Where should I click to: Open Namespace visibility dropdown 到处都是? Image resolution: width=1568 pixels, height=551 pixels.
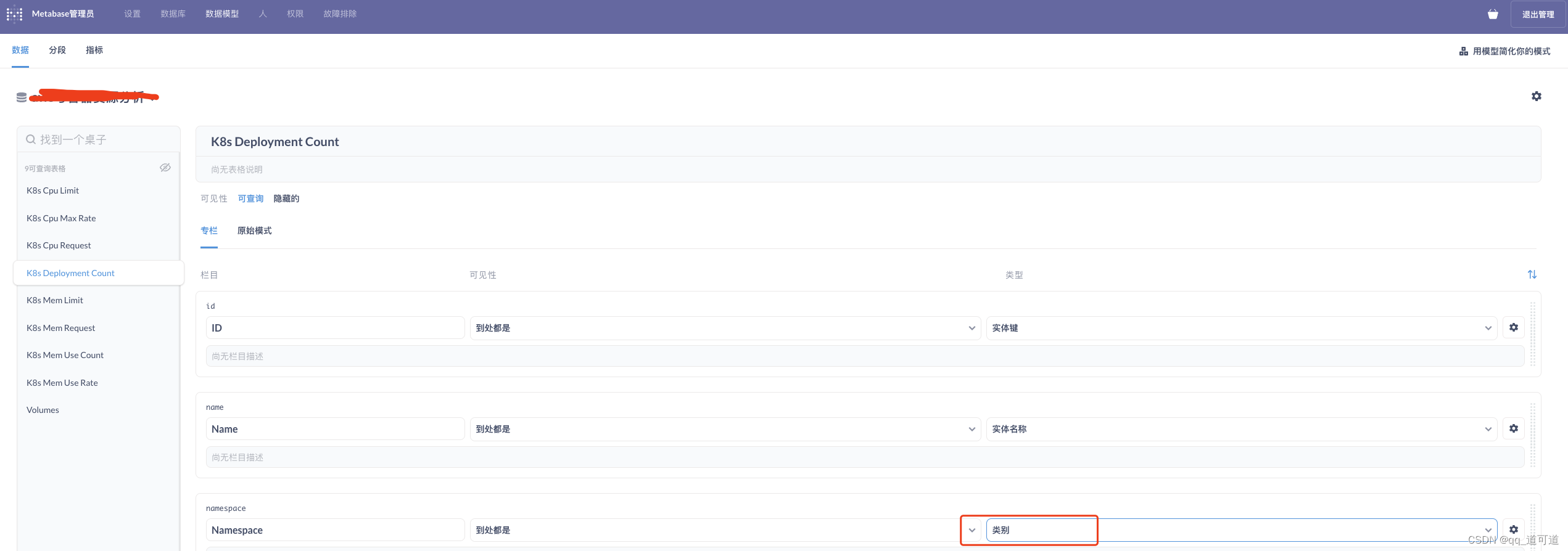tap(725, 530)
